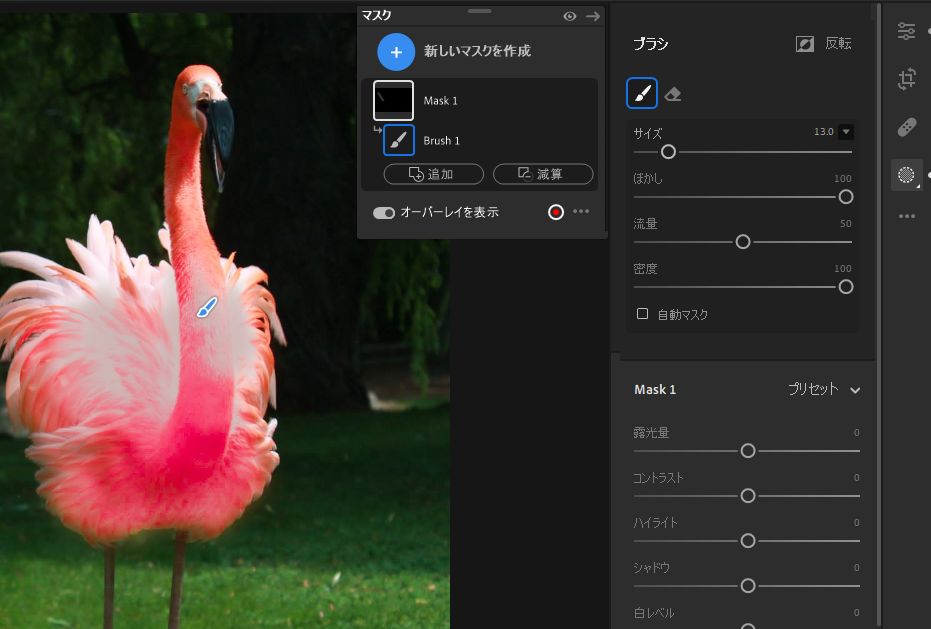Open the red overlay color swatch
The image size is (931, 629).
pos(556,212)
